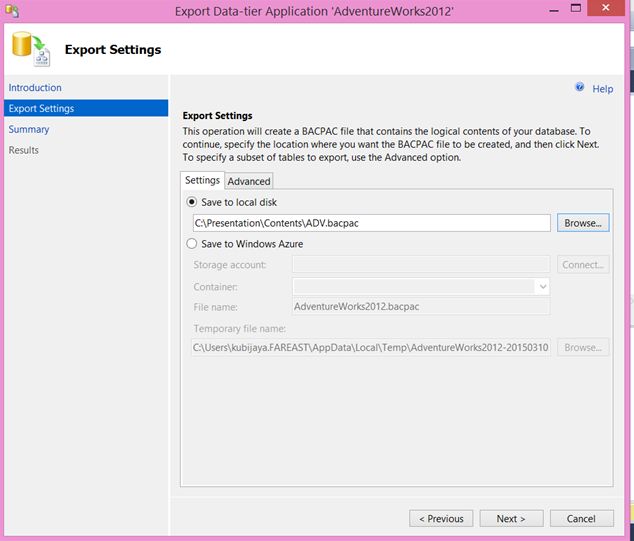Click the Previous button
The height and width of the screenshot is (541, 634).
(441, 518)
